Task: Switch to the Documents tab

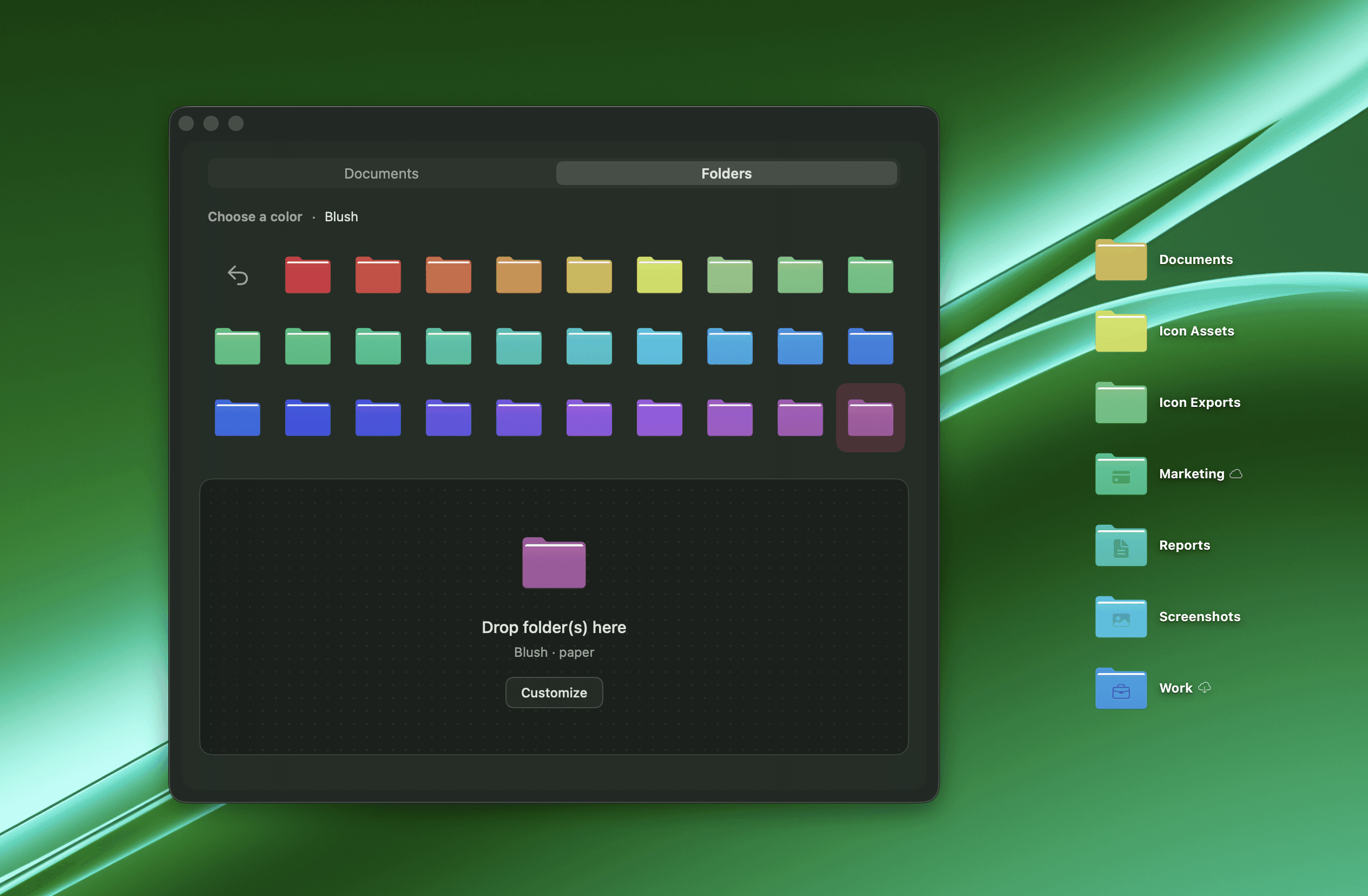Action: (381, 174)
